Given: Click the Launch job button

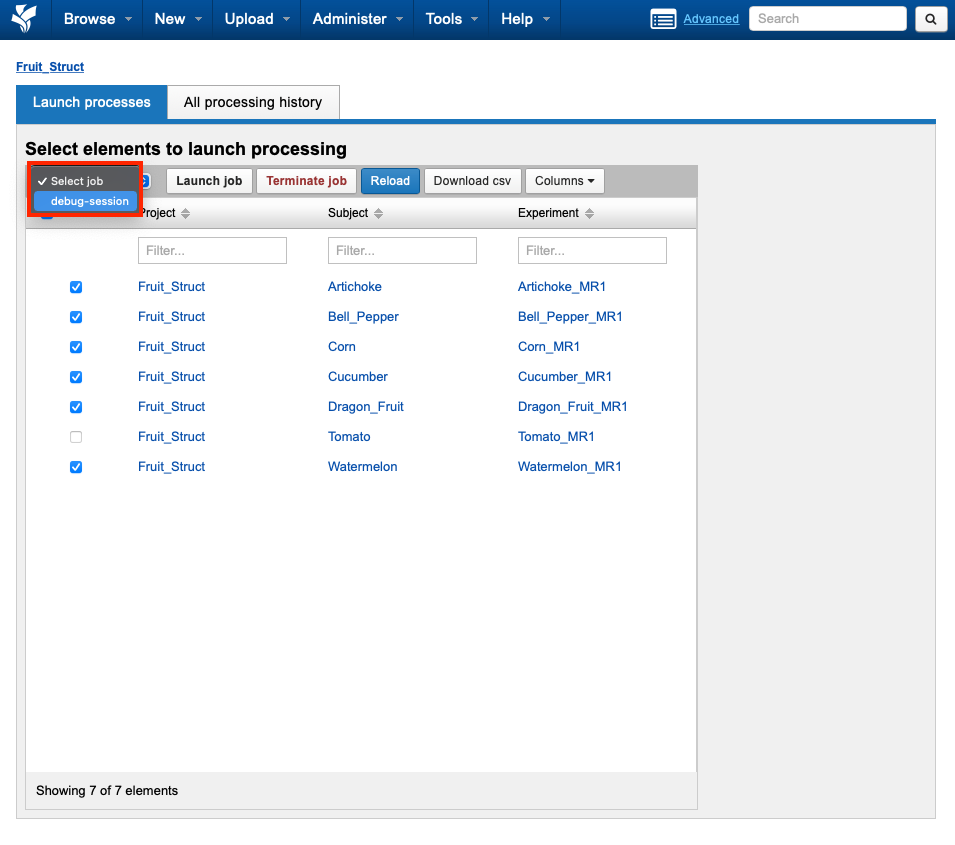Looking at the screenshot, I should [209, 181].
